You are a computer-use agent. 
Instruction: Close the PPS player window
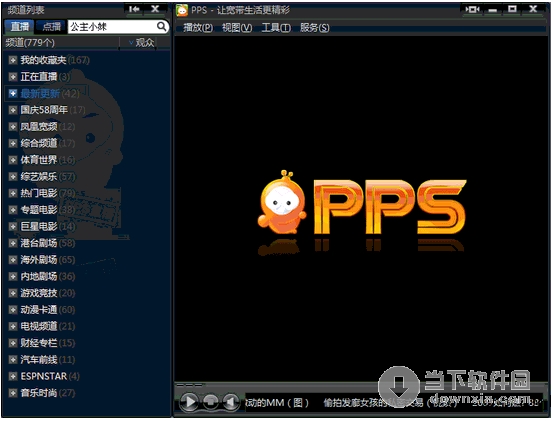tap(533, 10)
